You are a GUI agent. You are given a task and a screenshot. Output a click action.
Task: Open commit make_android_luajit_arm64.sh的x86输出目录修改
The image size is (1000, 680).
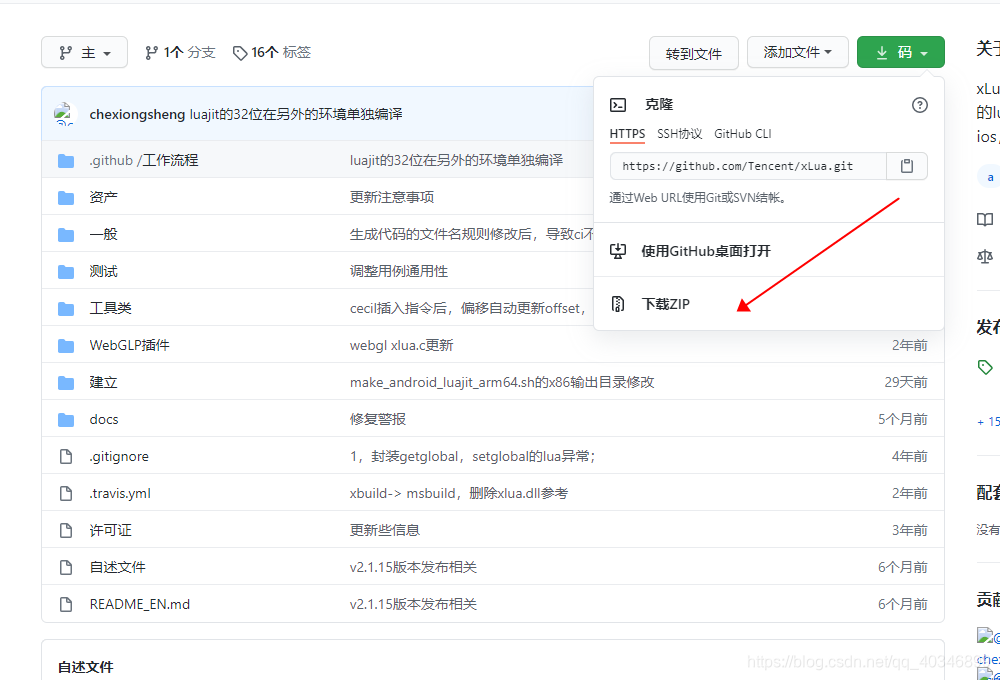(502, 382)
